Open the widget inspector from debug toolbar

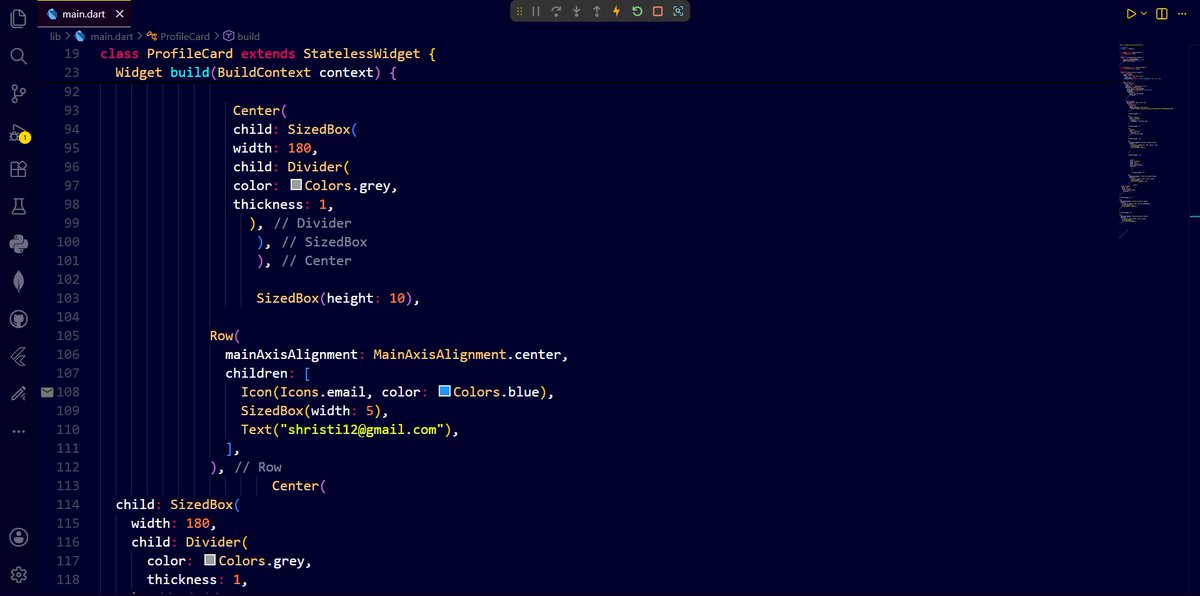point(677,11)
